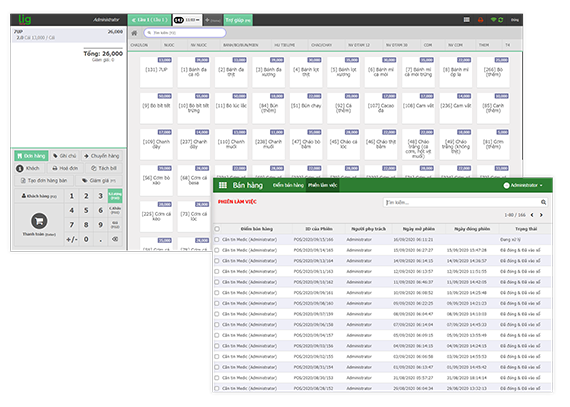Open the Administrator user dropdown in Bán hàng

(x=523, y=185)
